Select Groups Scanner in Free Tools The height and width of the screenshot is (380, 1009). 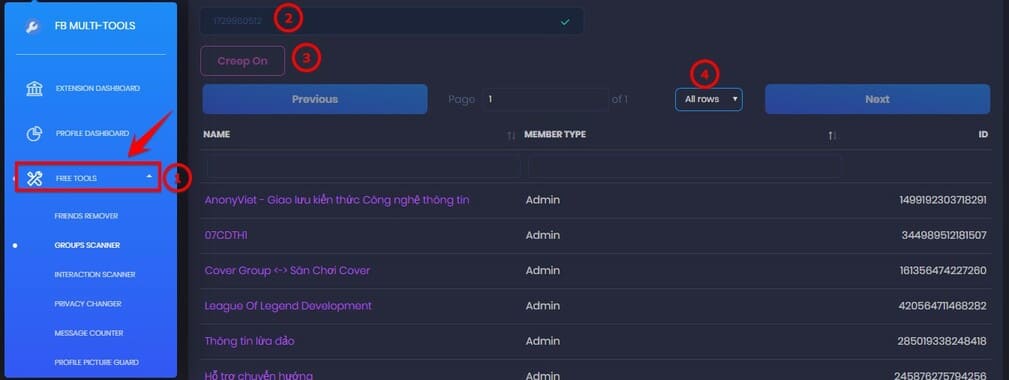click(x=87, y=245)
